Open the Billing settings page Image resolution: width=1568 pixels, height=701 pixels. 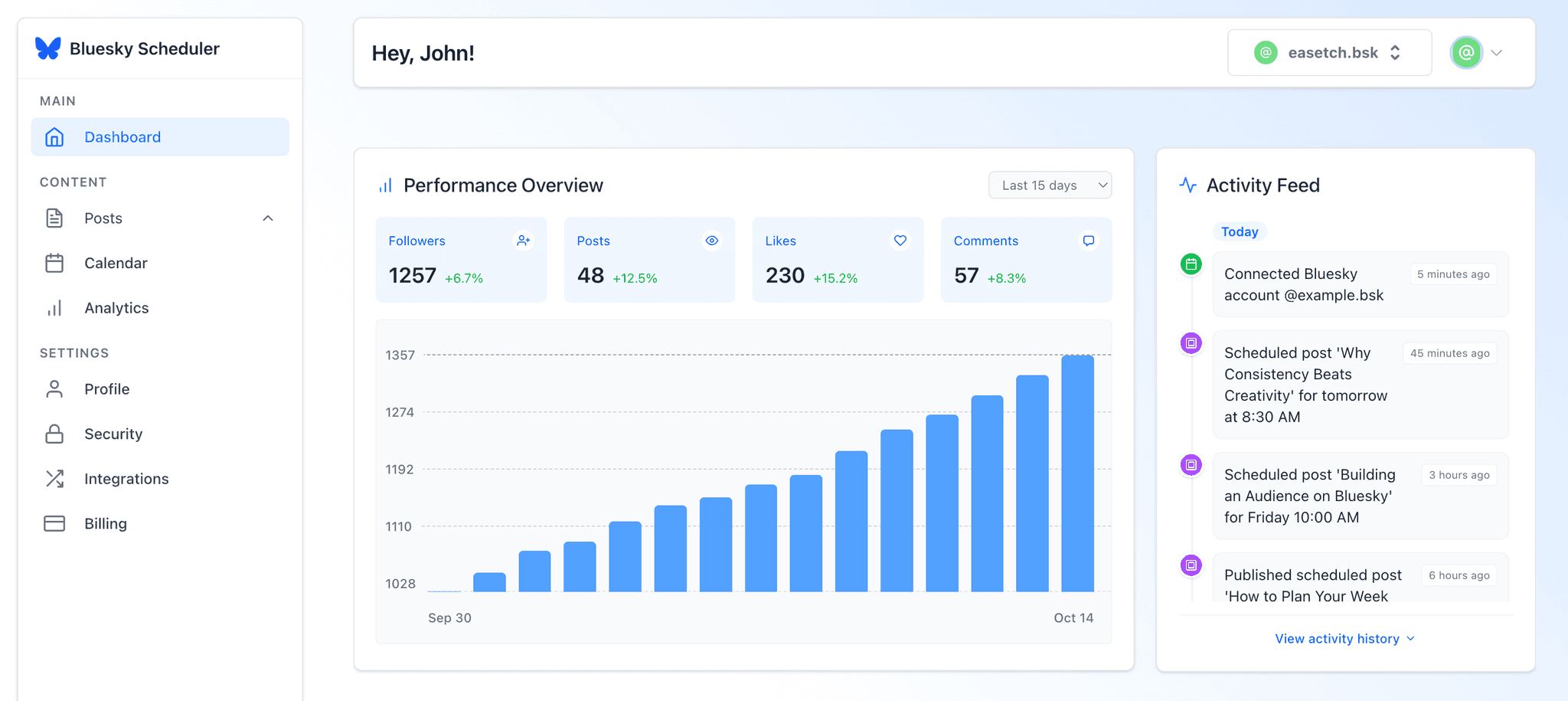tap(106, 524)
